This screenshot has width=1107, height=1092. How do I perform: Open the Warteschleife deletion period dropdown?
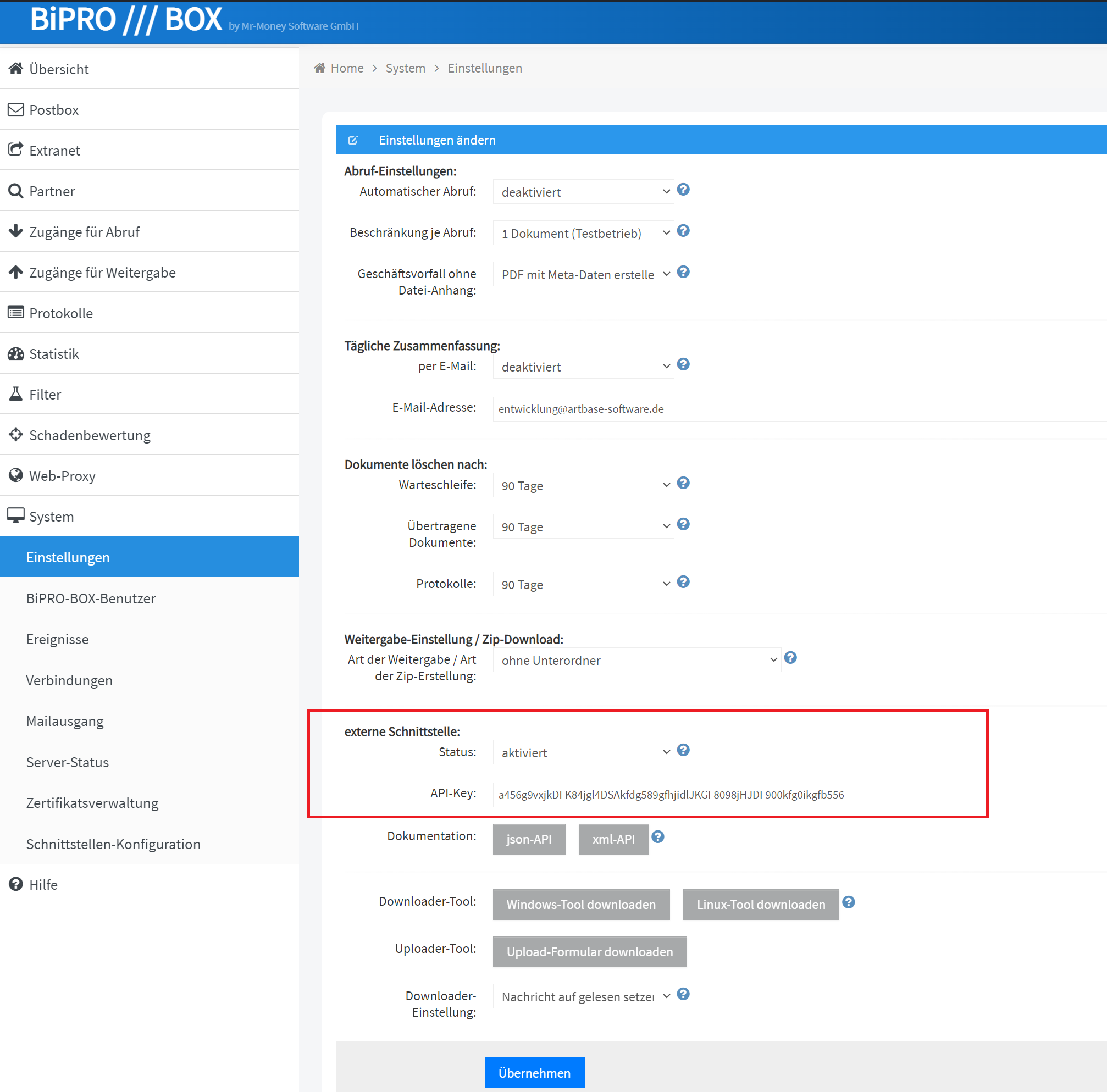click(583, 485)
